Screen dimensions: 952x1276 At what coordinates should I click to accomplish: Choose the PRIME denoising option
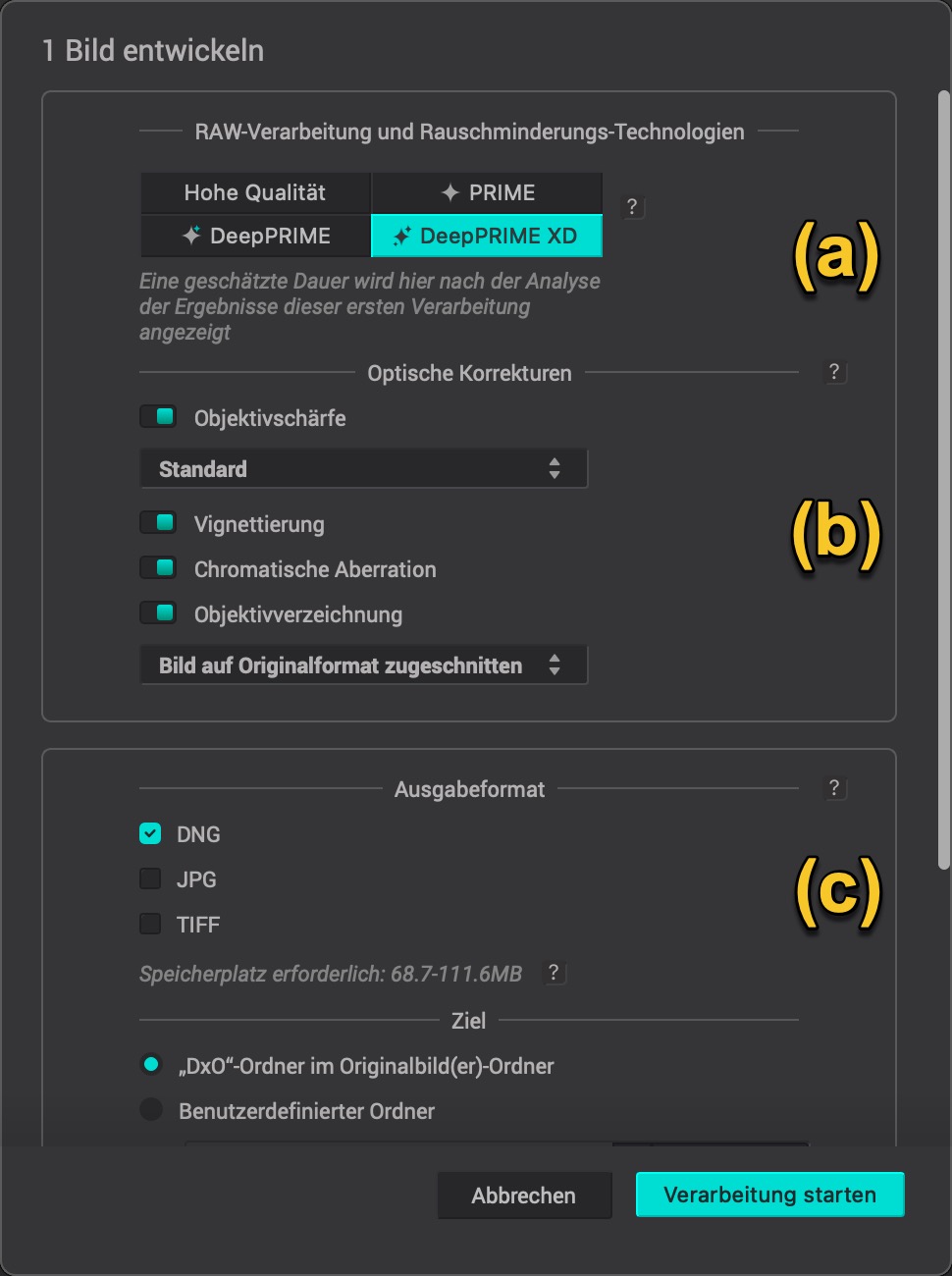point(487,193)
